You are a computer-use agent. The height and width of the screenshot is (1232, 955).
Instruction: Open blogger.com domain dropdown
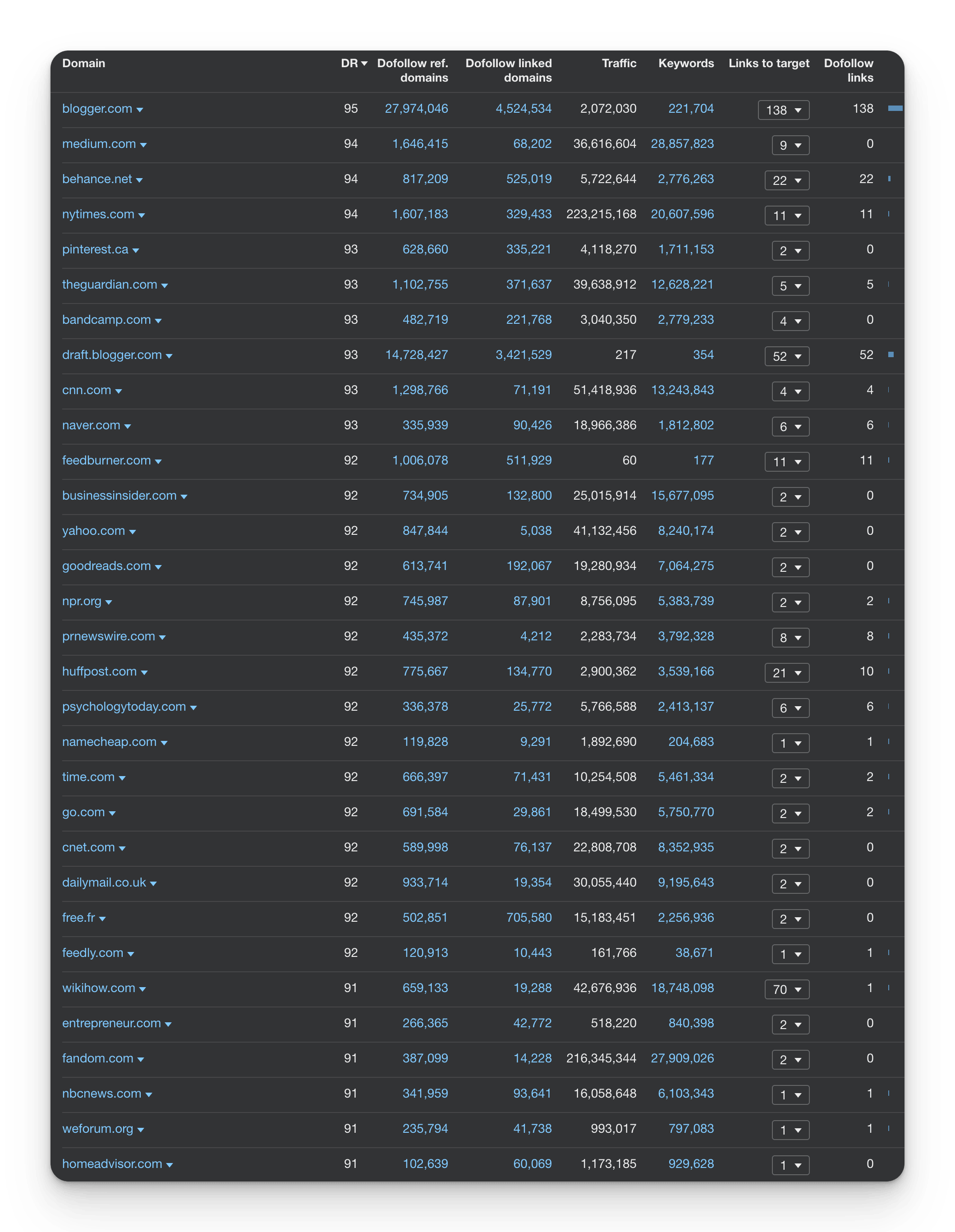coord(140,110)
